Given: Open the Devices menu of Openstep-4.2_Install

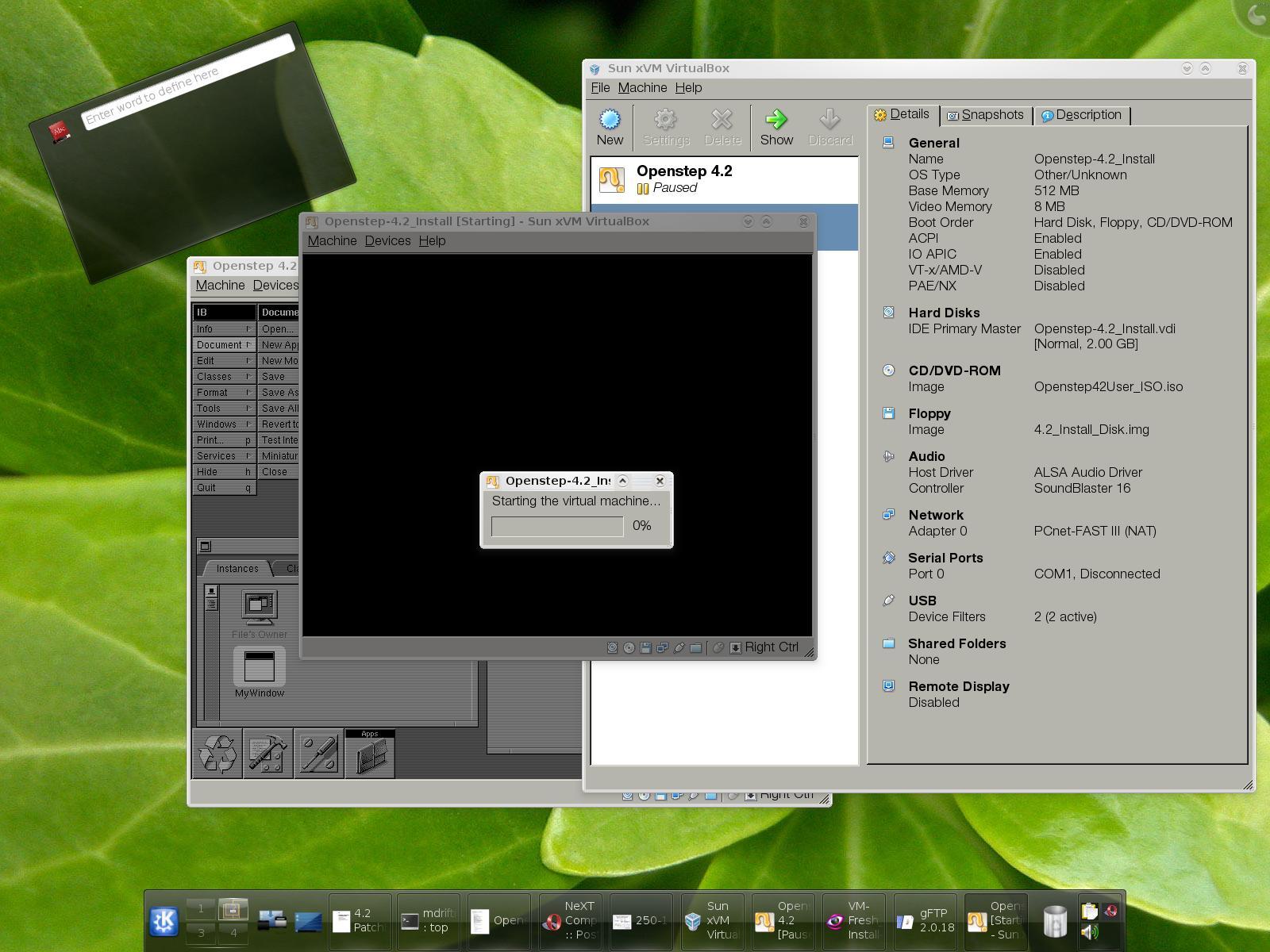Looking at the screenshot, I should pyautogui.click(x=388, y=240).
